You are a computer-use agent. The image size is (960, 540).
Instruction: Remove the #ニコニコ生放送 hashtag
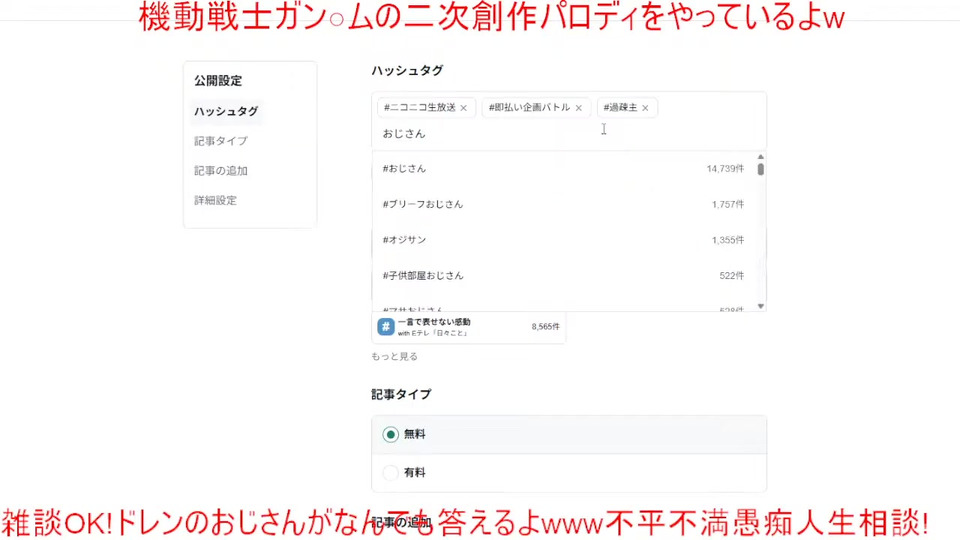tap(463, 108)
